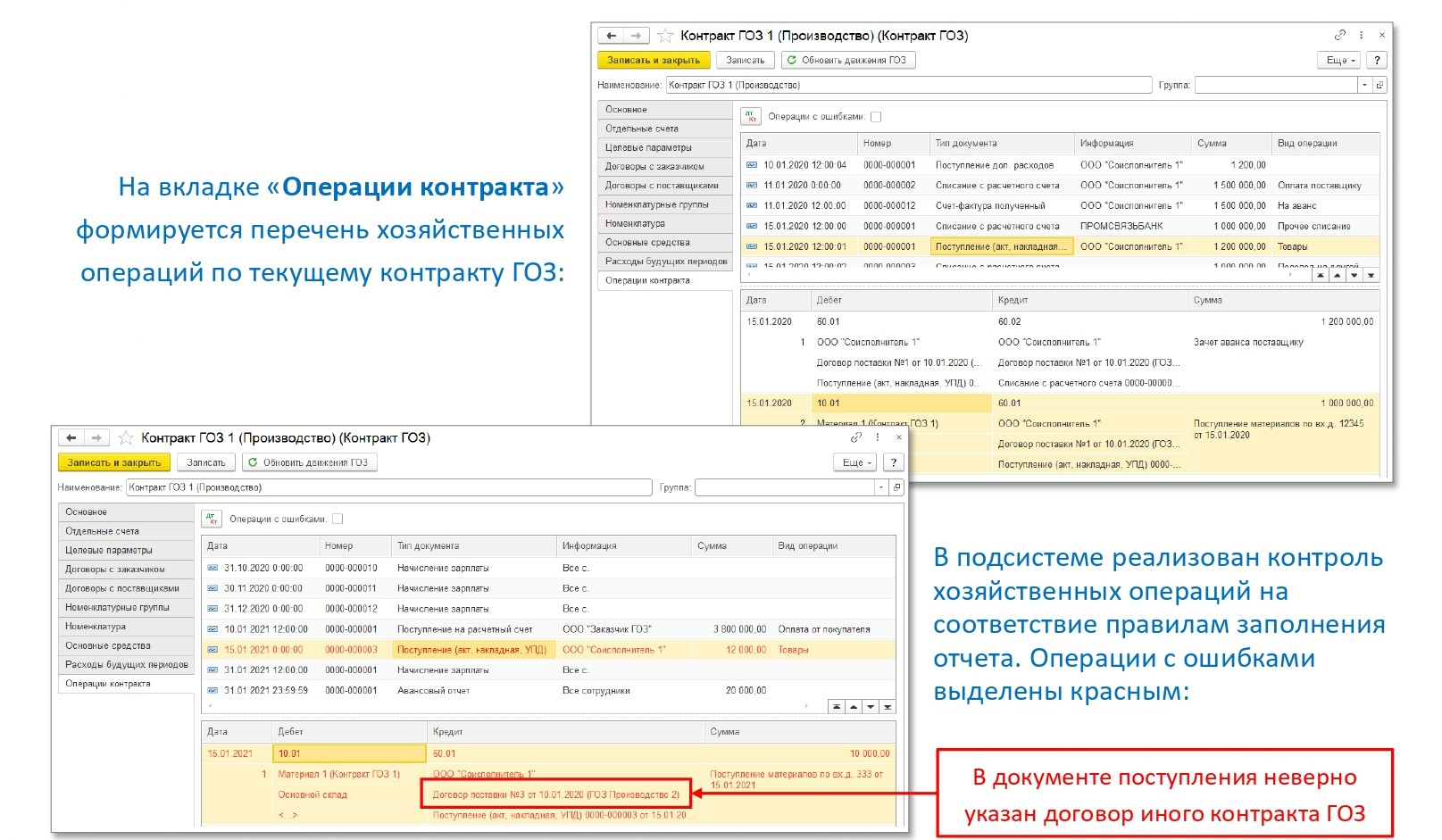The height and width of the screenshot is (840, 1442).
Task: Select row with ПРОМСВЯЗЬБАНК
Action: 1061,226
